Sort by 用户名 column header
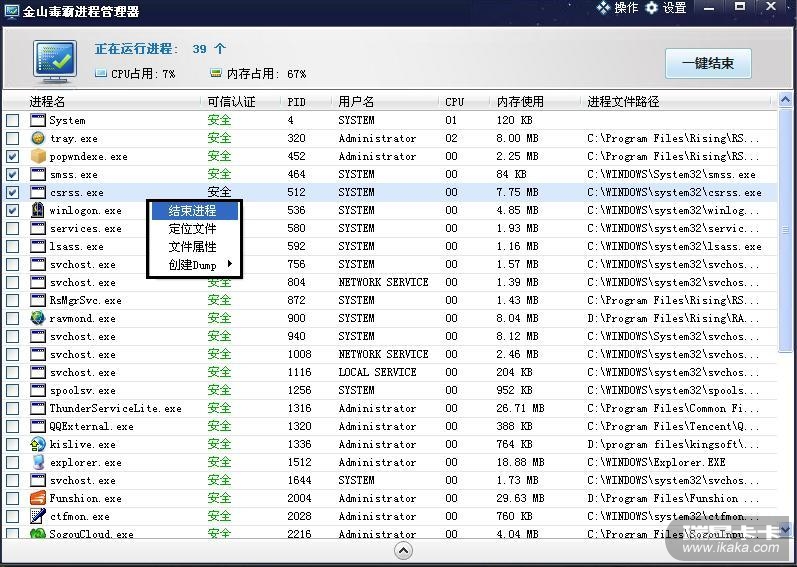Image resolution: width=797 pixels, height=567 pixels. (356, 102)
